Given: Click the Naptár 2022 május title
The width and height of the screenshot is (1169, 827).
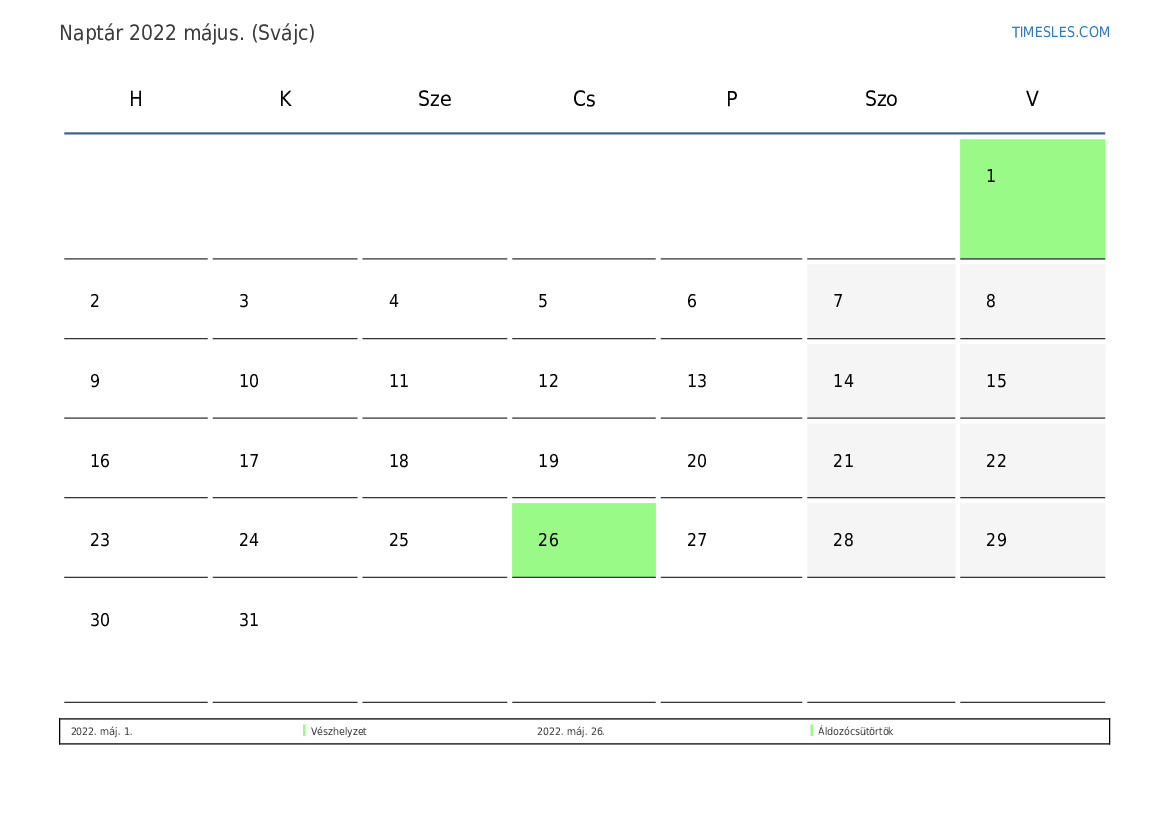Looking at the screenshot, I should tap(187, 33).
